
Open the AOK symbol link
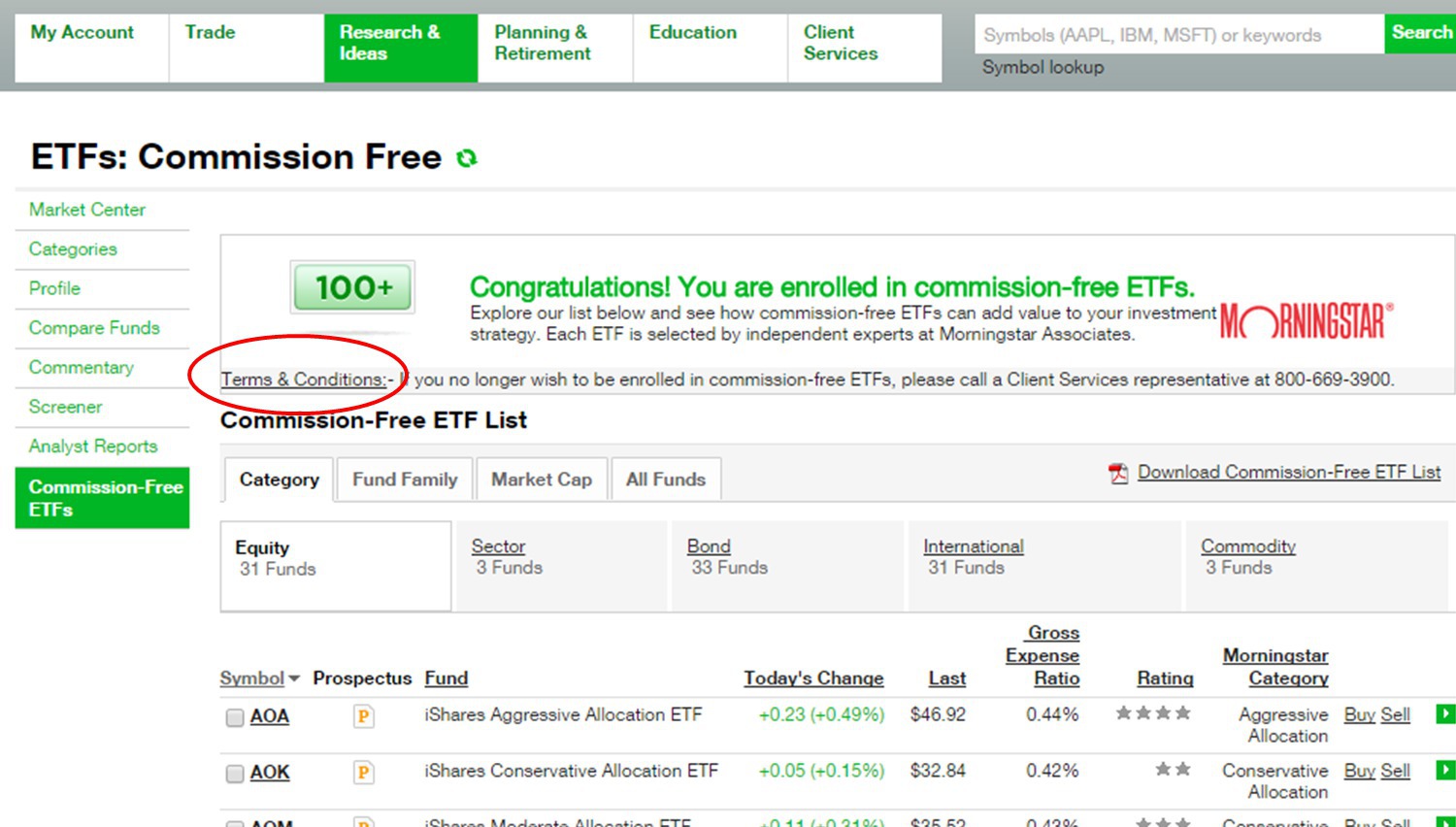click(270, 773)
